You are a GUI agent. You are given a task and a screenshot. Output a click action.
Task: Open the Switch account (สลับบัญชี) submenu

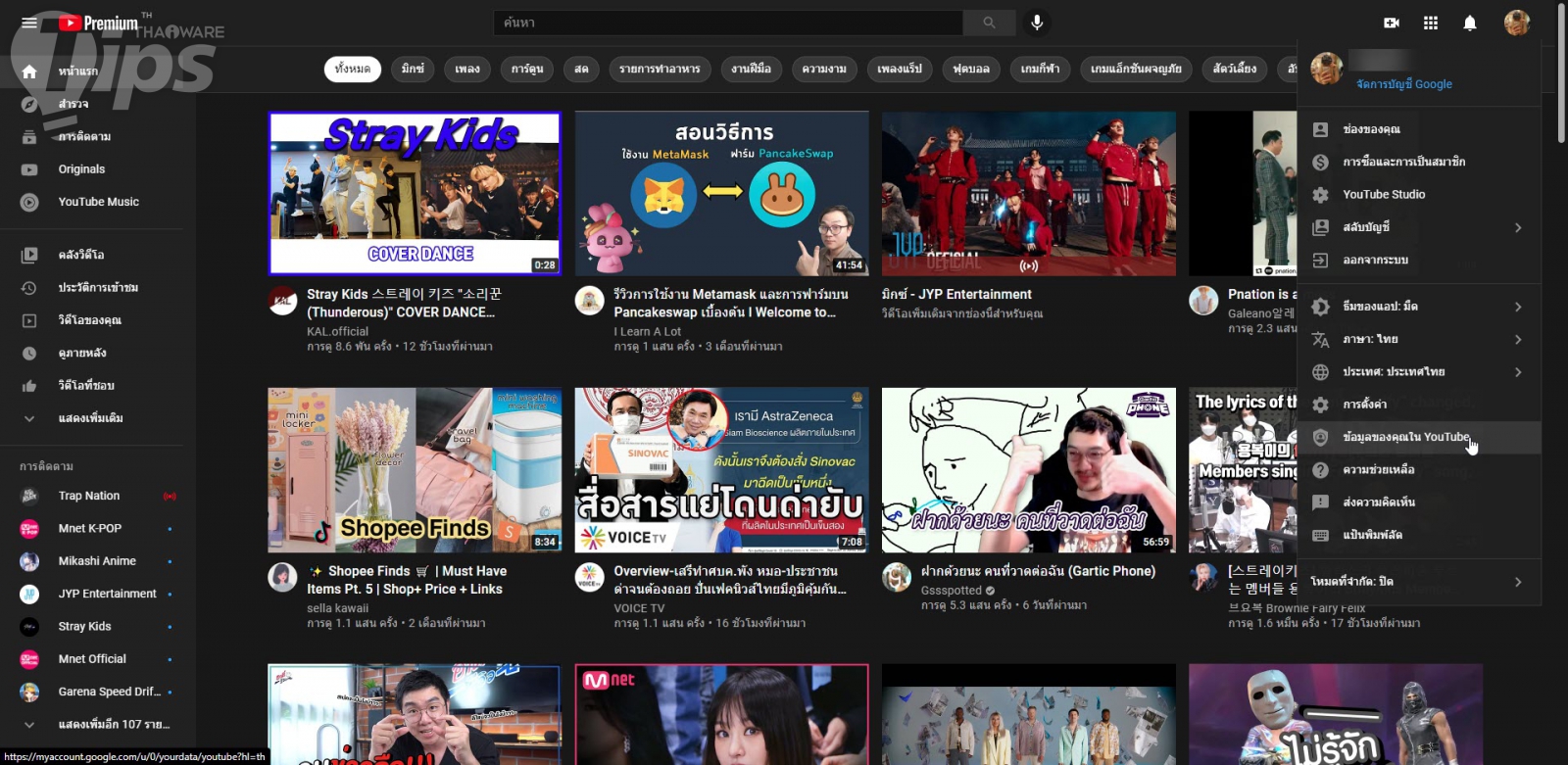[1419, 227]
